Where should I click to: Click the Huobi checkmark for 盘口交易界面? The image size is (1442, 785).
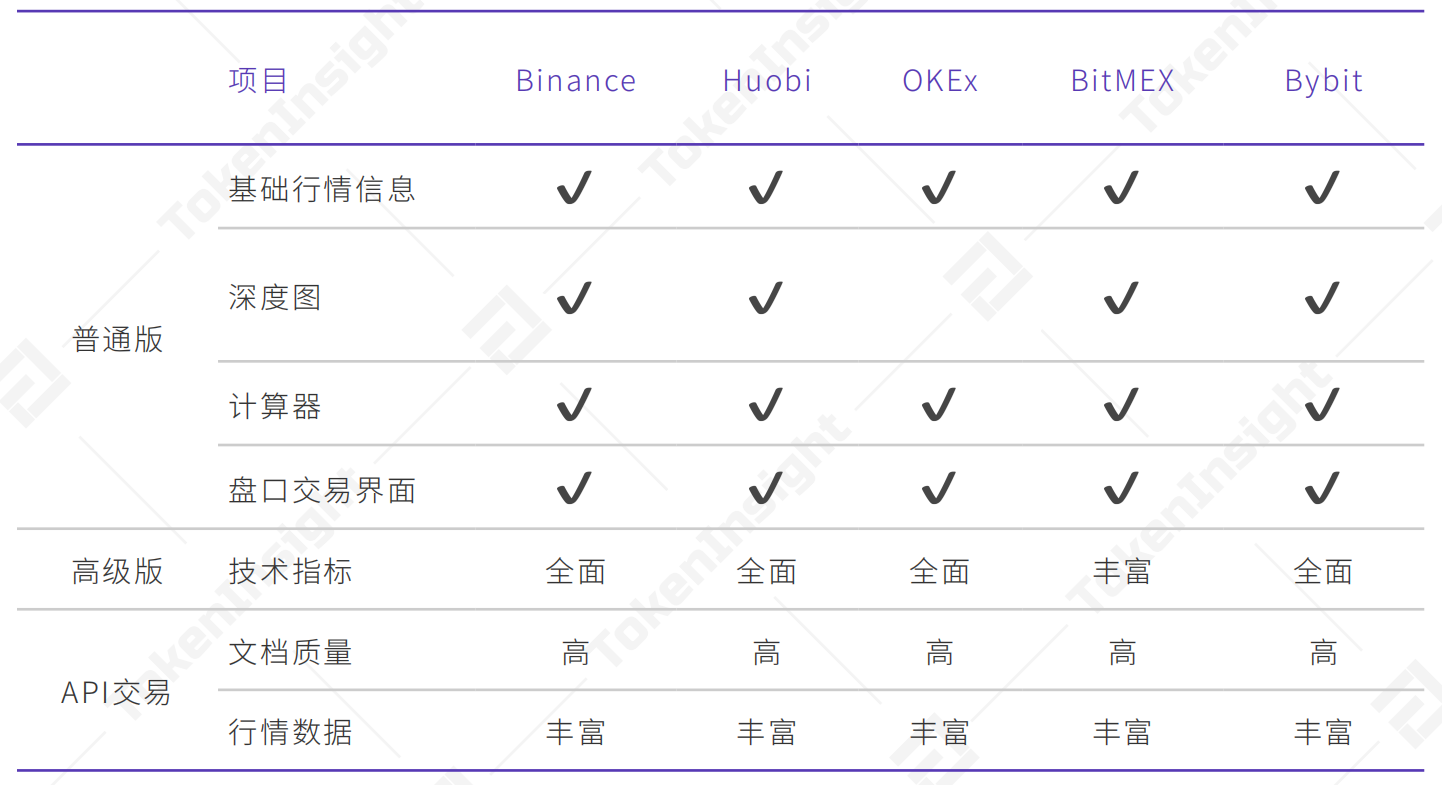767,488
